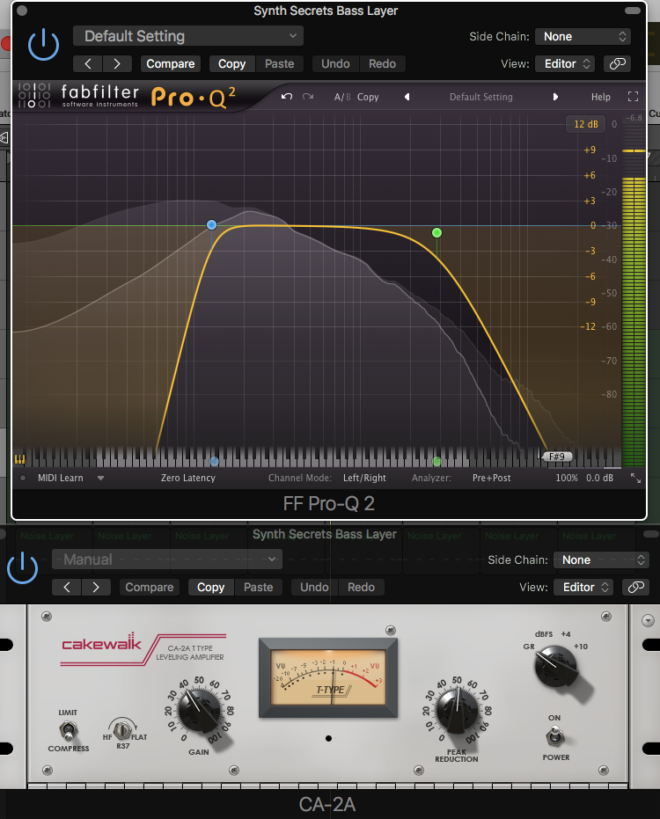Flip the Limit/Compress switch

click(68, 730)
